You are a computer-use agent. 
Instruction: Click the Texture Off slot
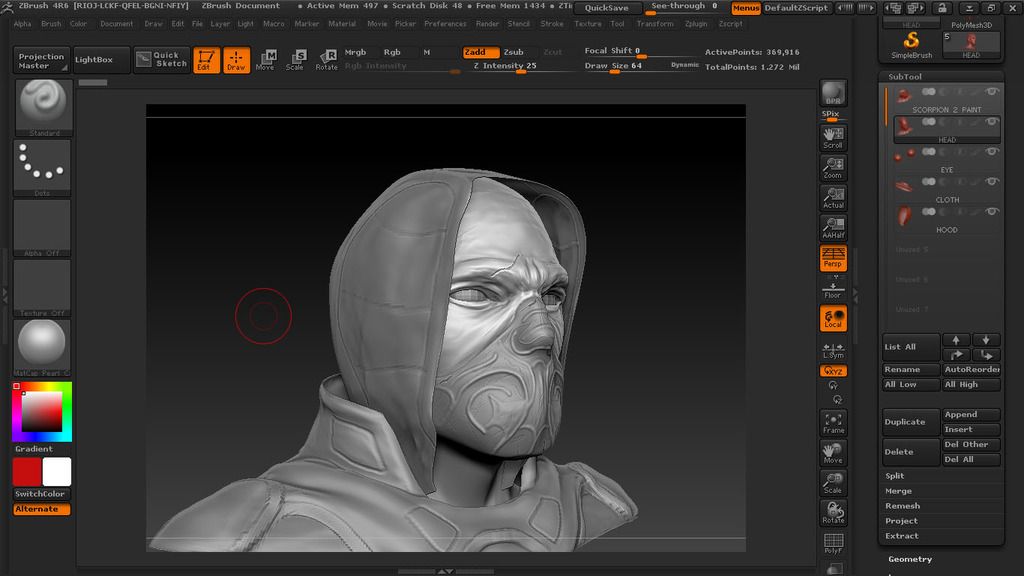(x=42, y=288)
